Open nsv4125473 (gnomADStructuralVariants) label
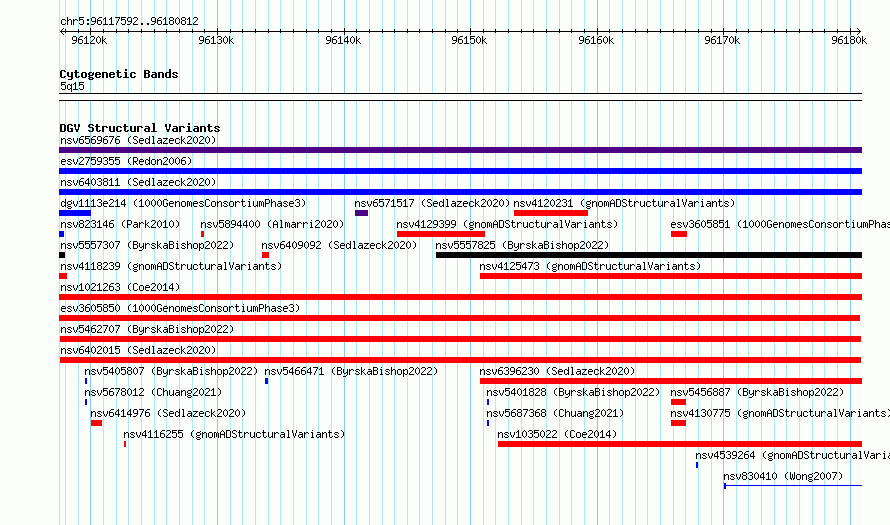The height and width of the screenshot is (525, 890). [590, 266]
